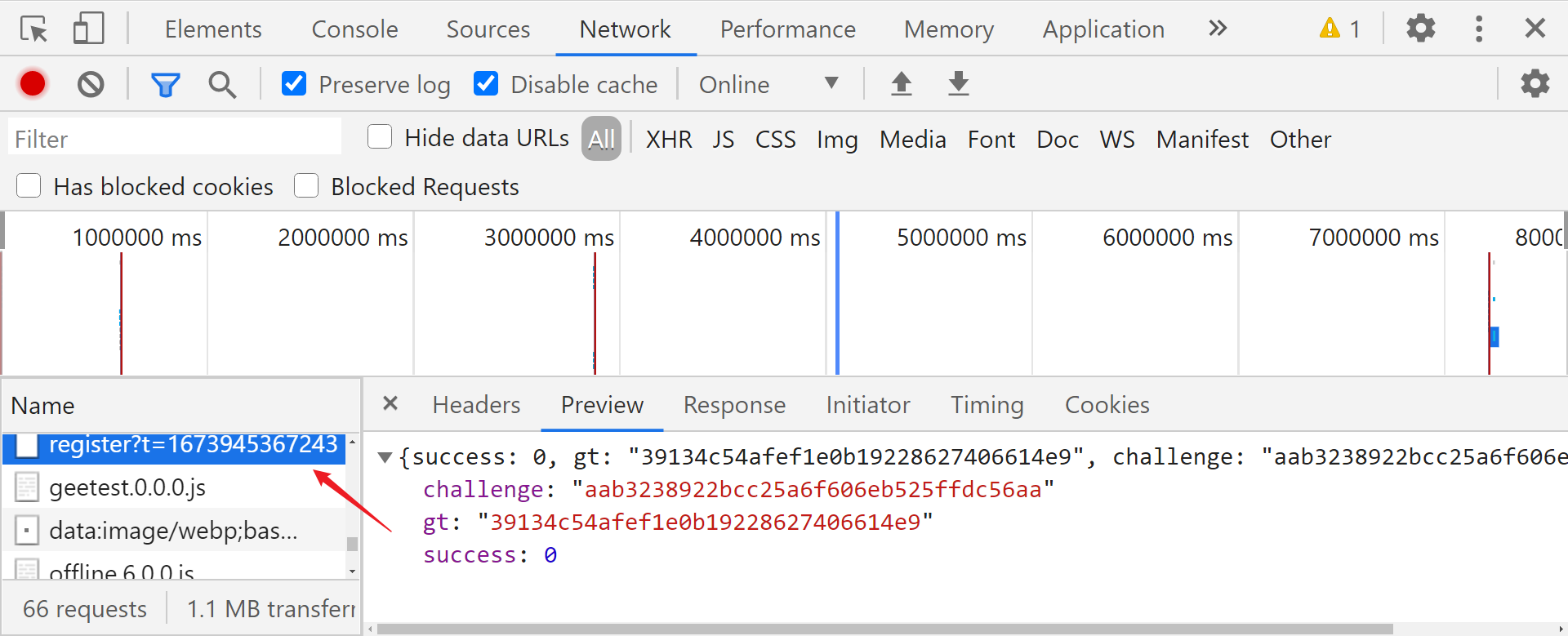Click the warning count indicator

coord(1340,29)
